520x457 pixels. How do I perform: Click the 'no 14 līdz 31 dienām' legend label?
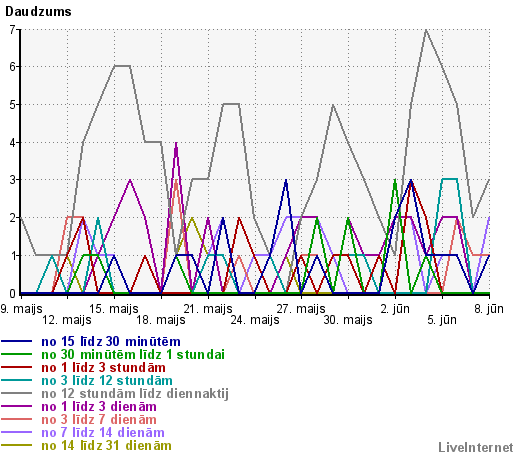(x=106, y=446)
